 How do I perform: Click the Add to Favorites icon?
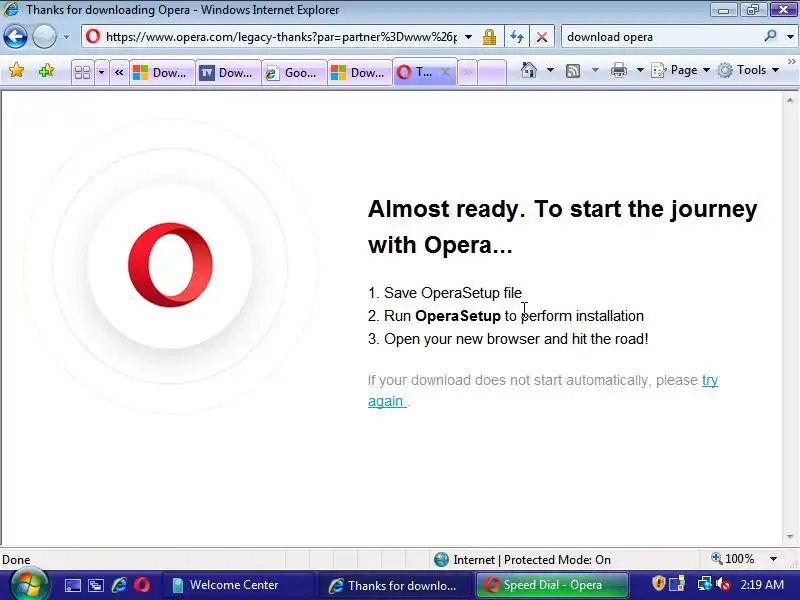click(x=46, y=70)
